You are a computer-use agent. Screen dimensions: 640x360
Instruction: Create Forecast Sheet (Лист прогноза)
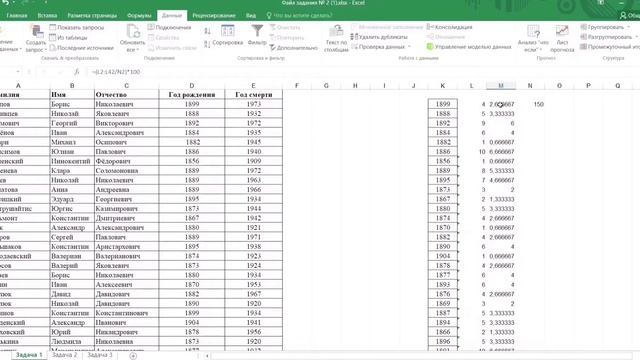tap(562, 38)
